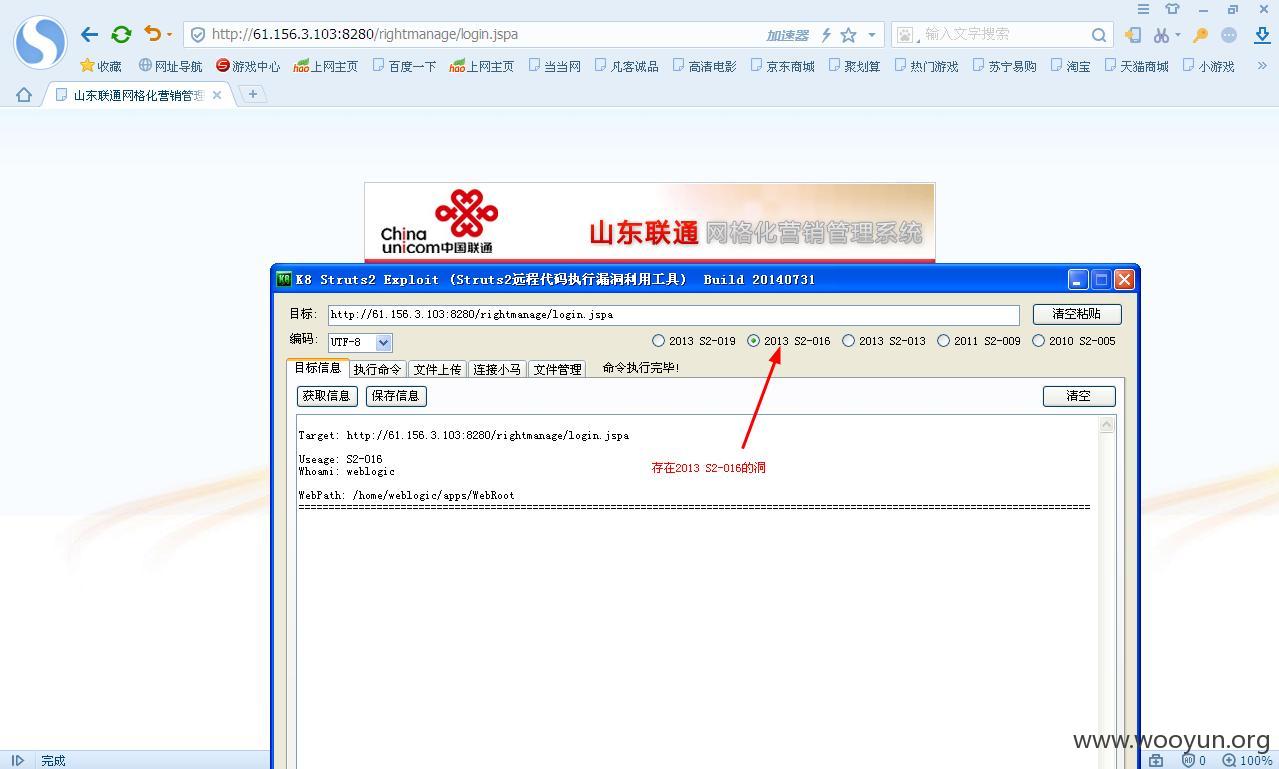Open 天猫商城 bookmark
The width and height of the screenshot is (1279, 769).
[x=1136, y=66]
